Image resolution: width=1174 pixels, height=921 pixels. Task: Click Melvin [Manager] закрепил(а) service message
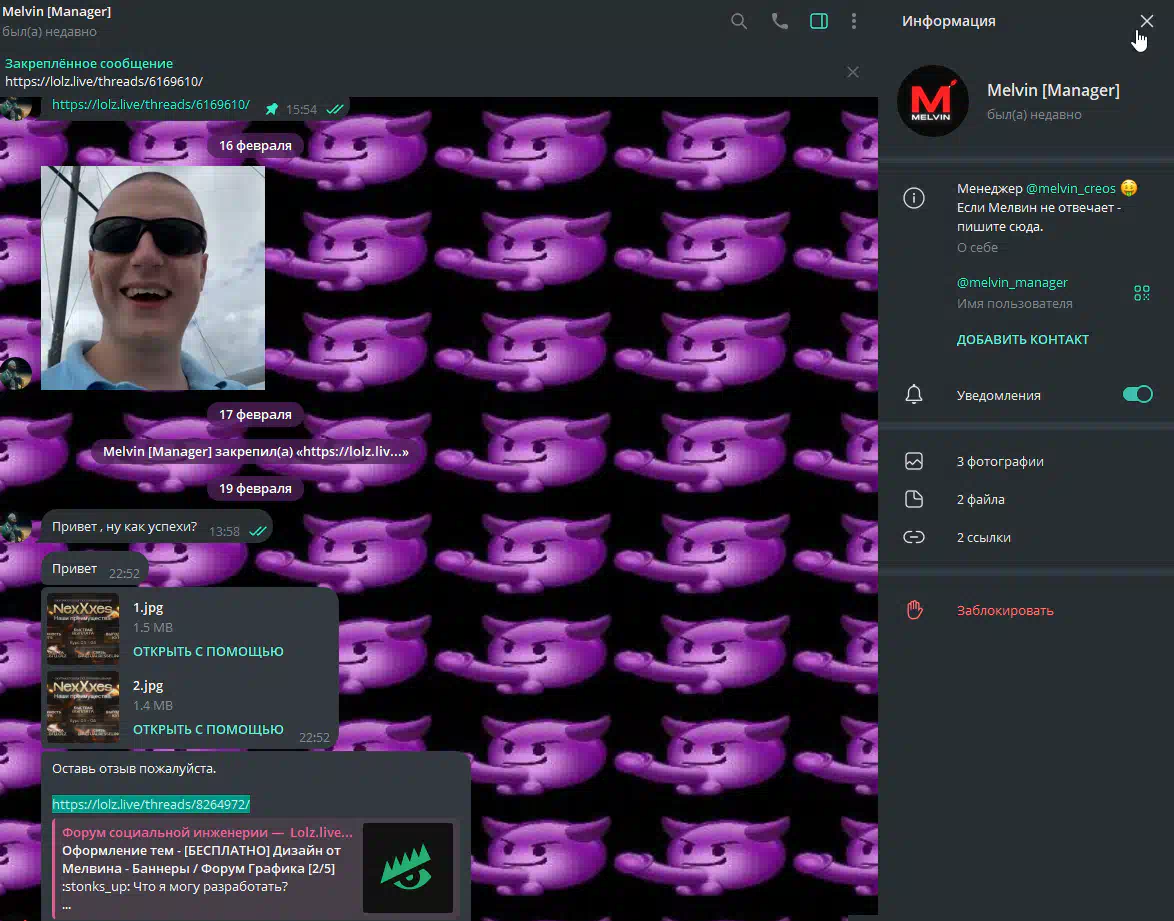tap(255, 452)
